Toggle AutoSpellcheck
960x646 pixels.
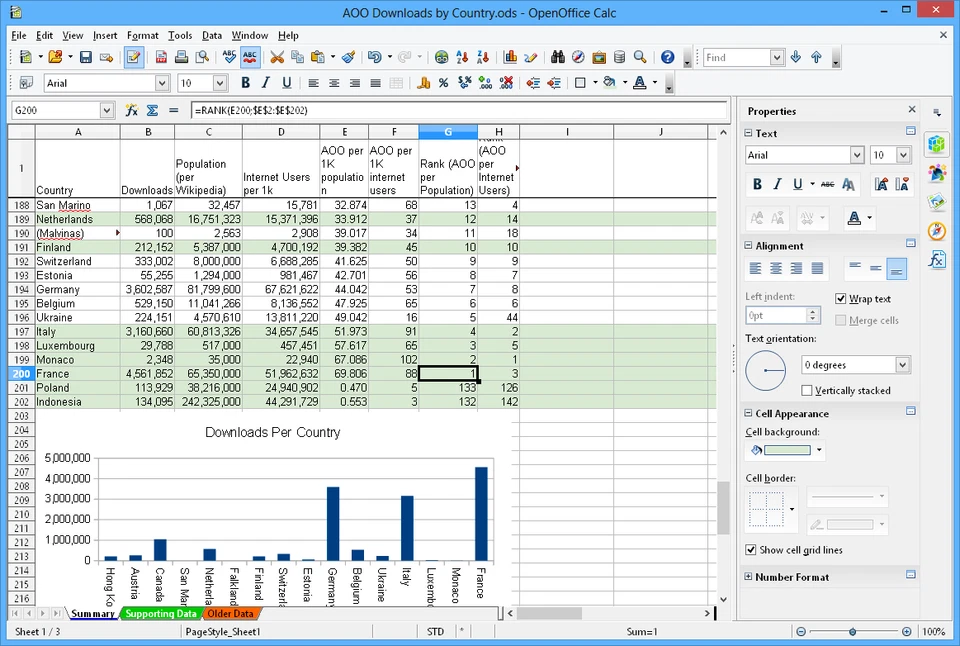pyautogui.click(x=248, y=57)
